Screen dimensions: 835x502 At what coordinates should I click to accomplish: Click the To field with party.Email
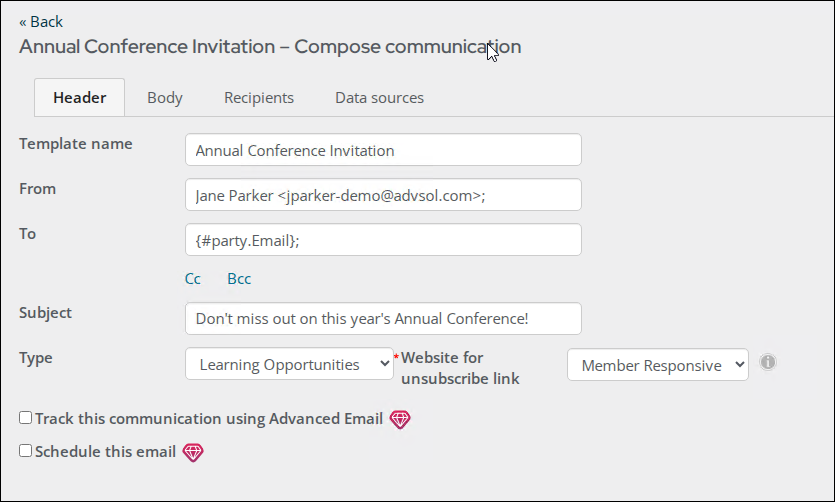click(383, 240)
